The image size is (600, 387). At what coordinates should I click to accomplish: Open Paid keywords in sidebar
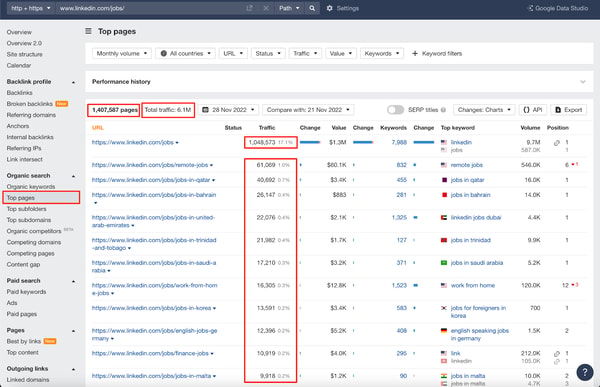[26, 292]
